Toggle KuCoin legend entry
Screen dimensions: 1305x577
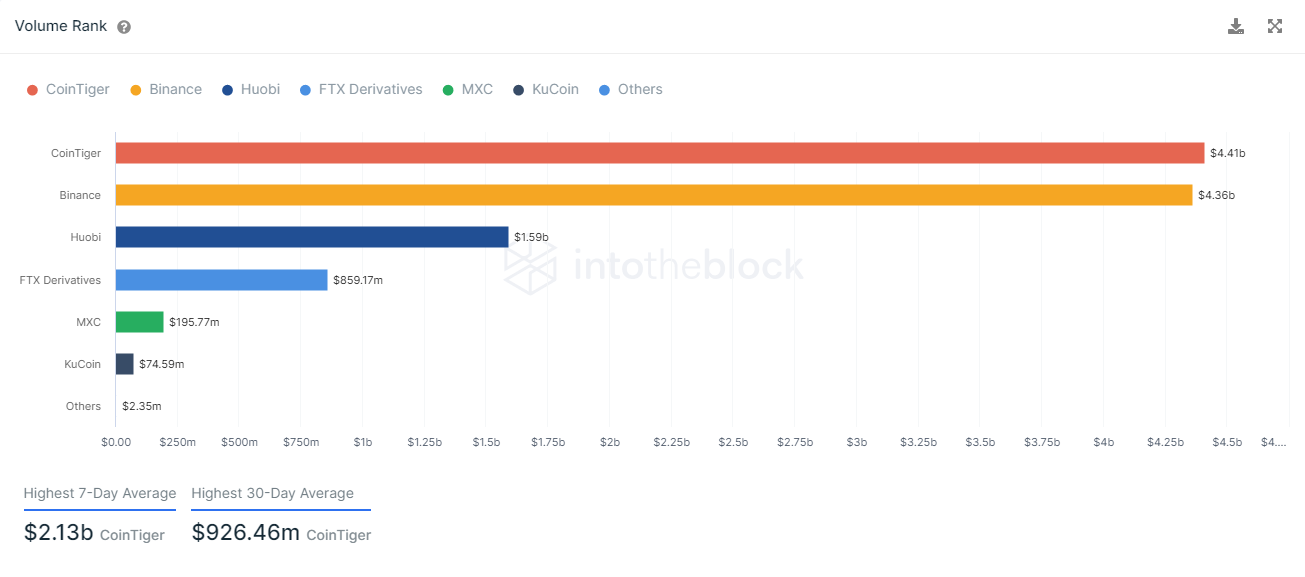(x=546, y=90)
